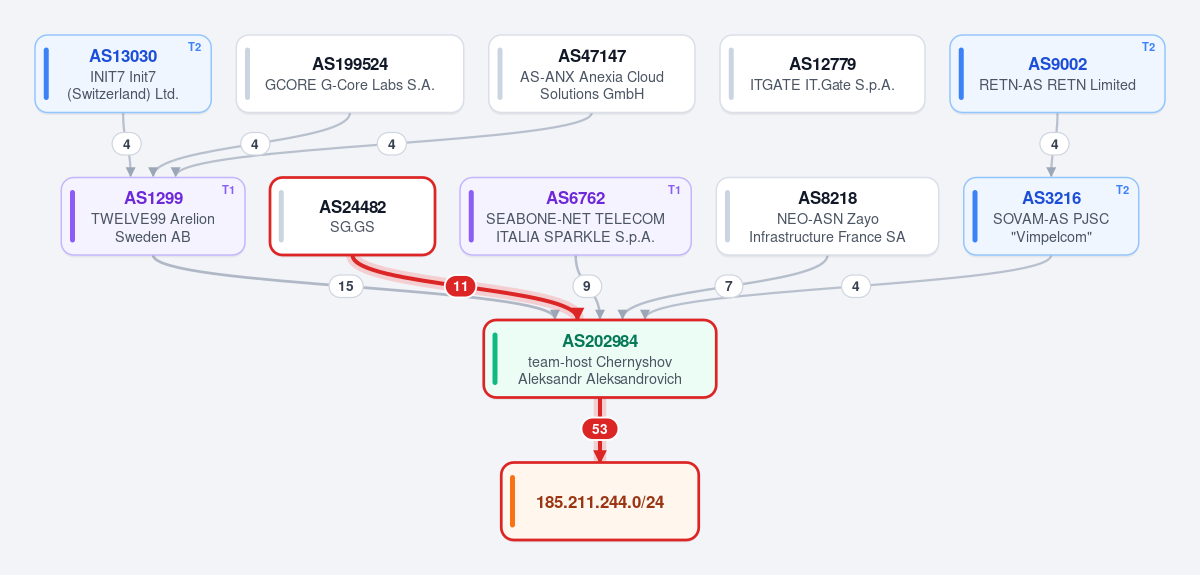
Task: Select the edge count badge 7
Action: click(728, 287)
